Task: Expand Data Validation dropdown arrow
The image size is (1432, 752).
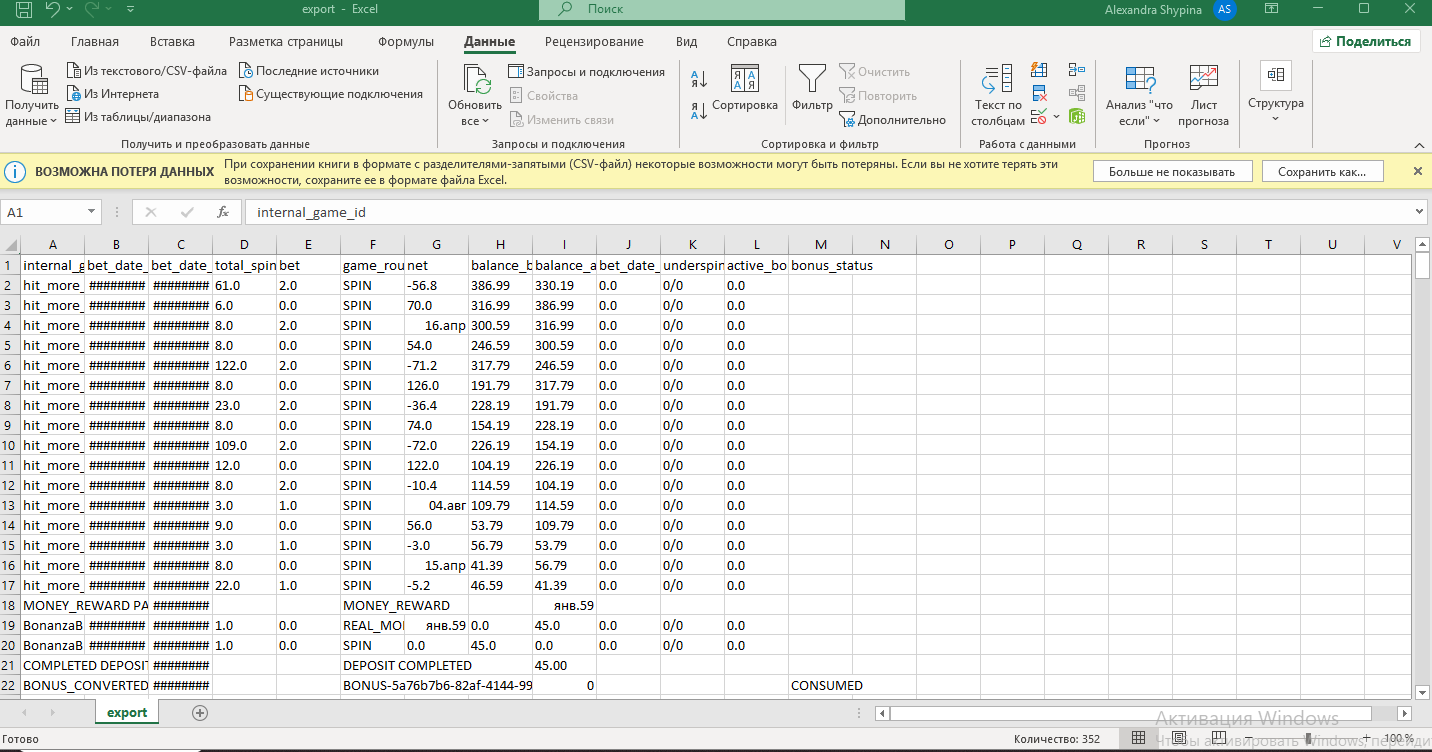Action: [1055, 117]
